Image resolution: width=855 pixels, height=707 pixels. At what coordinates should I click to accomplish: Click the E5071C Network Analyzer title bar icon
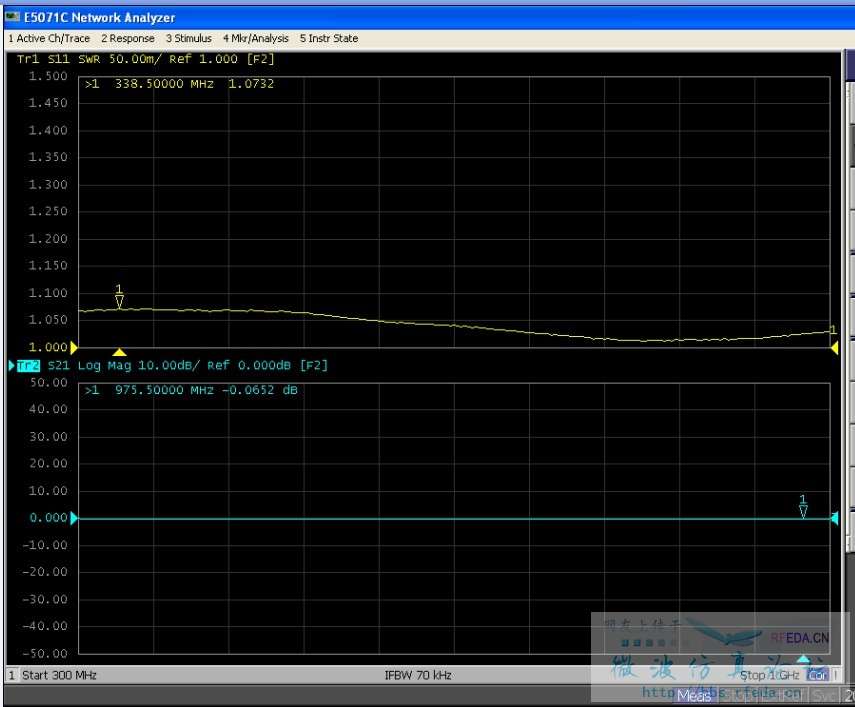tap(12, 17)
